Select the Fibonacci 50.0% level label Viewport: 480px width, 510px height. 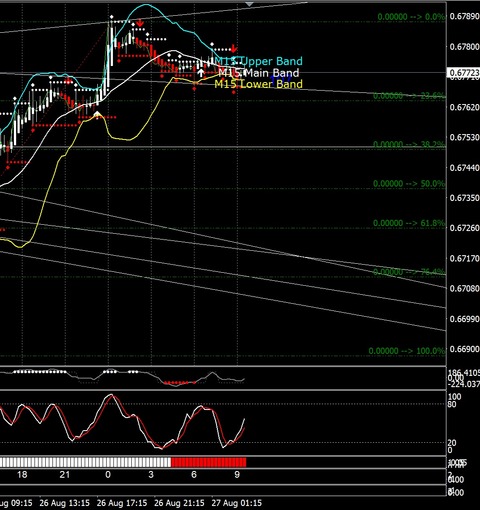point(409,184)
